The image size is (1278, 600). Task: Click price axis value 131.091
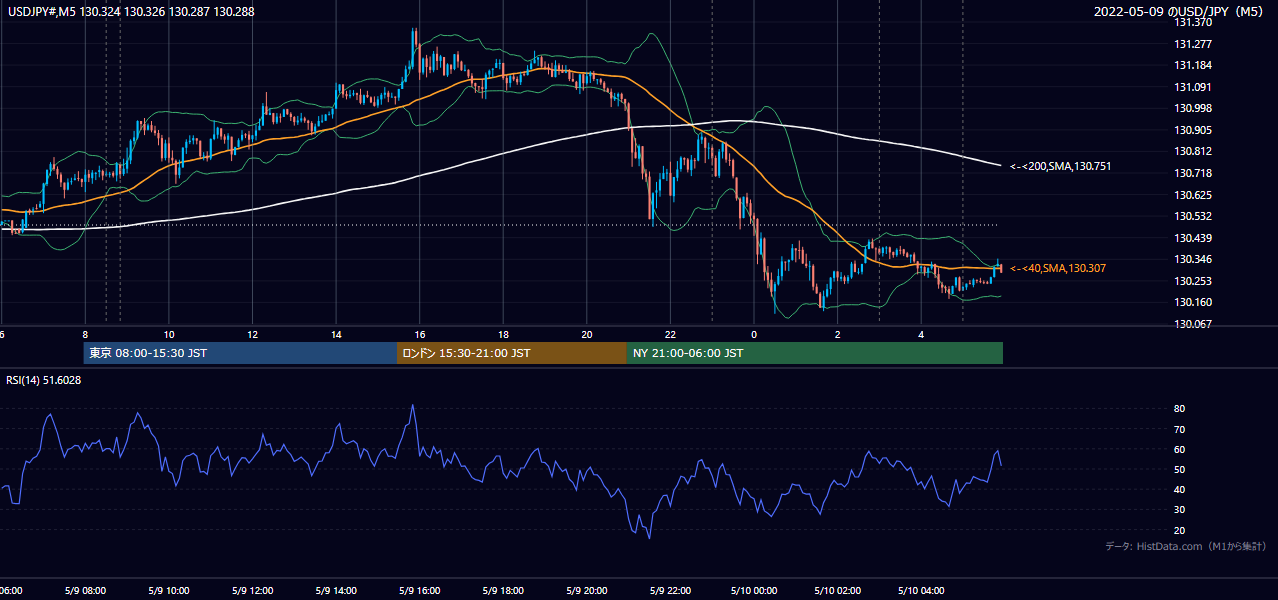1193,87
